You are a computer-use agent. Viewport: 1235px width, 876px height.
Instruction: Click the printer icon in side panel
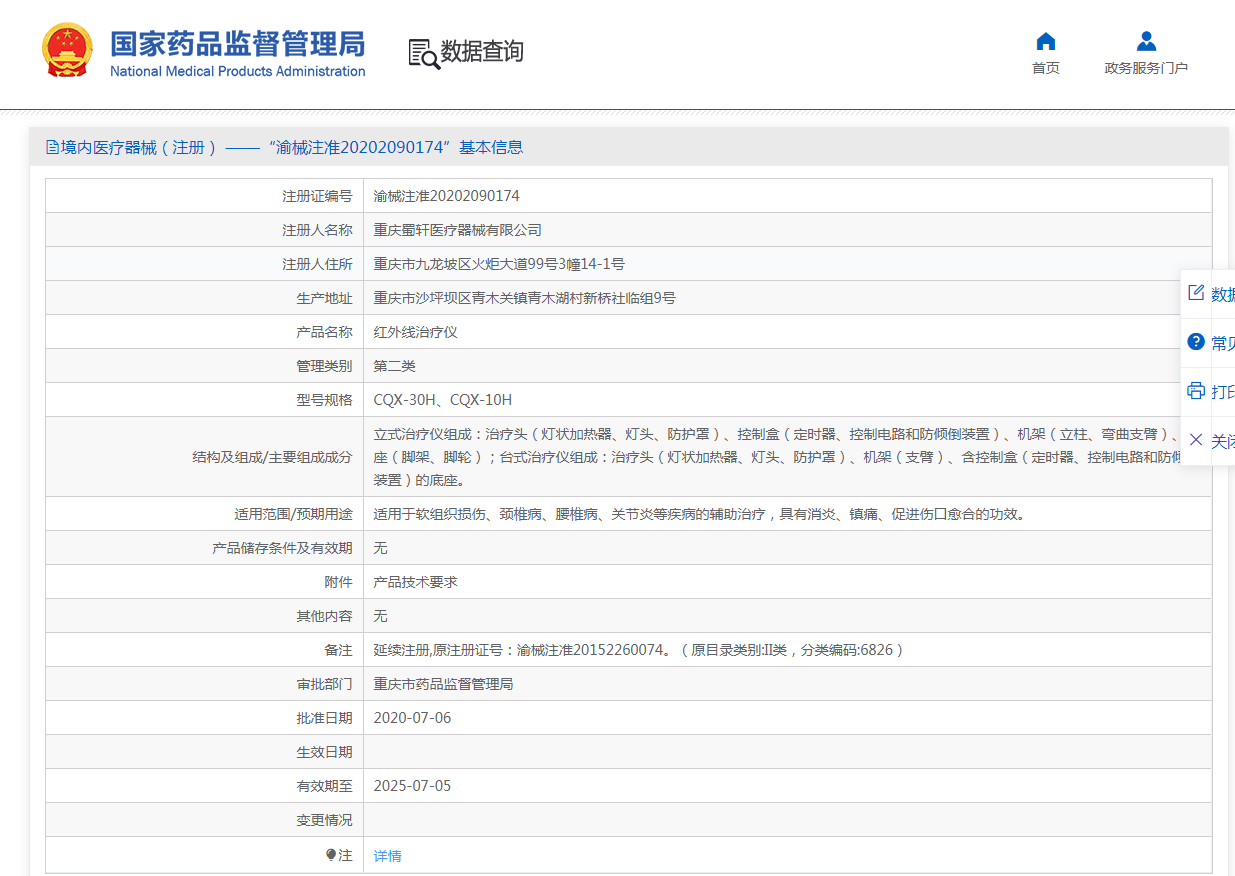[1196, 391]
